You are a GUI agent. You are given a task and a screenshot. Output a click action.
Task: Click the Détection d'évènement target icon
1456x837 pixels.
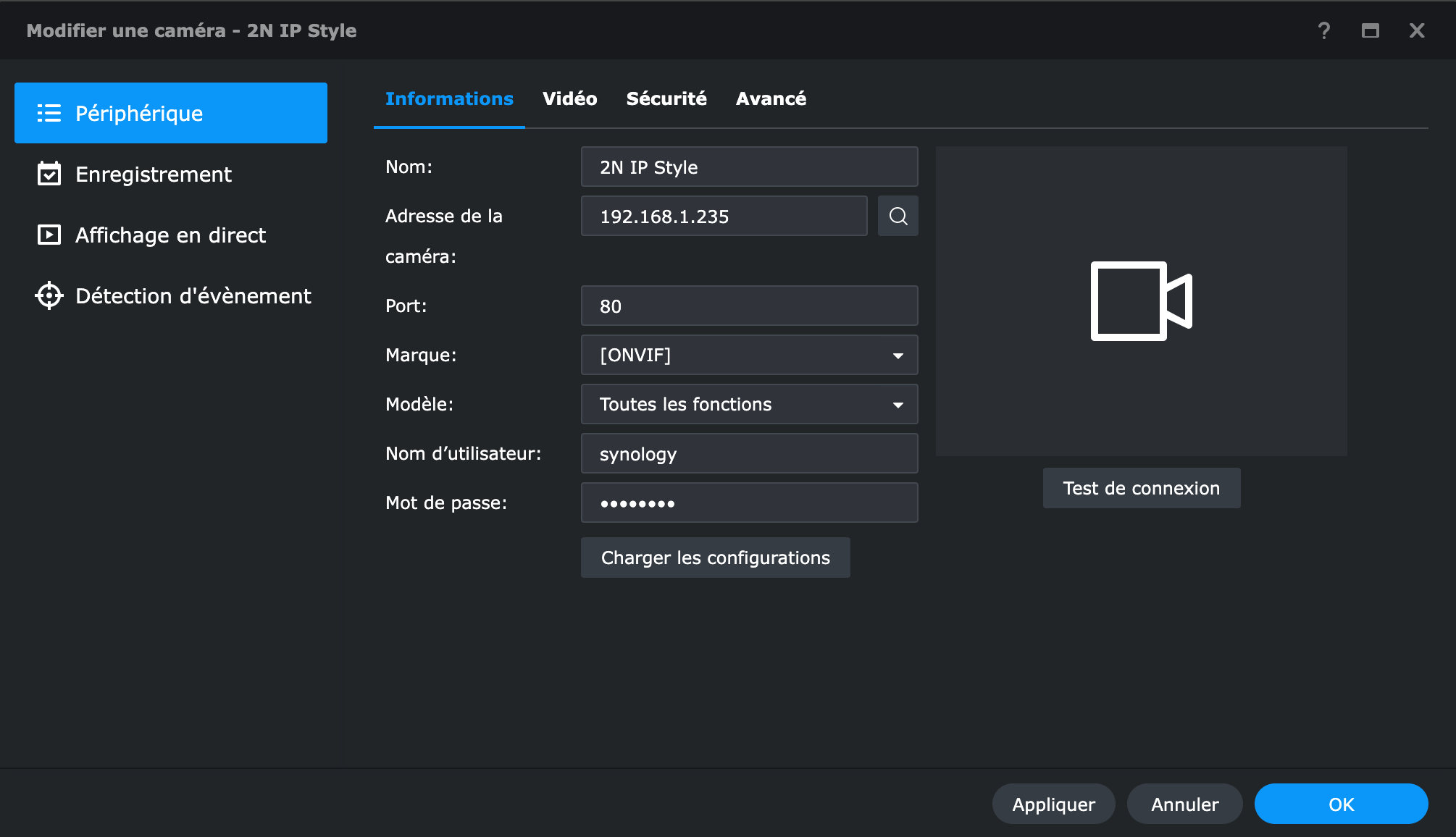click(49, 295)
